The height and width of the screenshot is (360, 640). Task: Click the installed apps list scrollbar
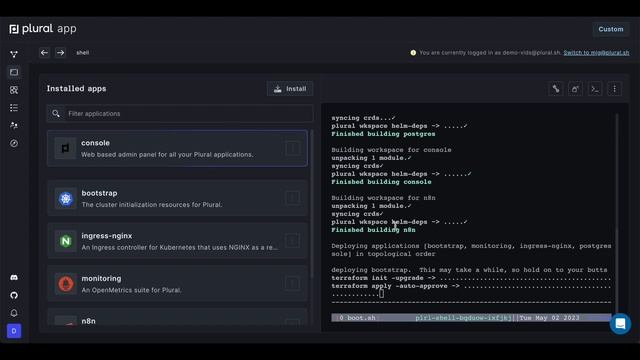point(312,204)
